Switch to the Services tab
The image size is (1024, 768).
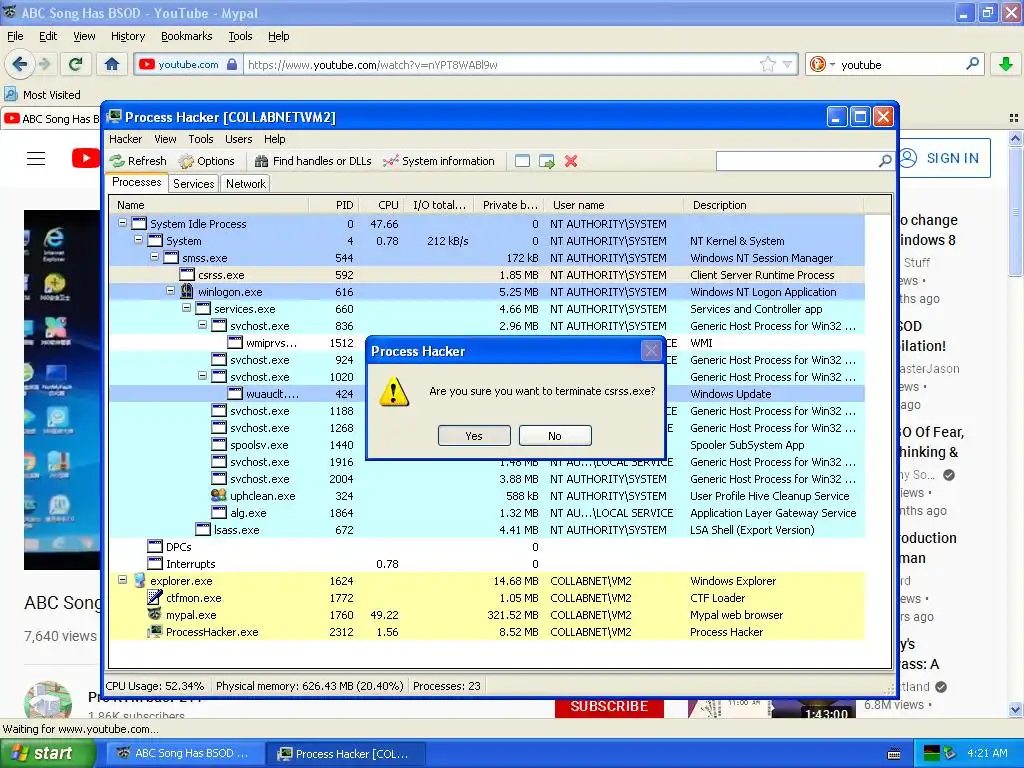pos(193,184)
